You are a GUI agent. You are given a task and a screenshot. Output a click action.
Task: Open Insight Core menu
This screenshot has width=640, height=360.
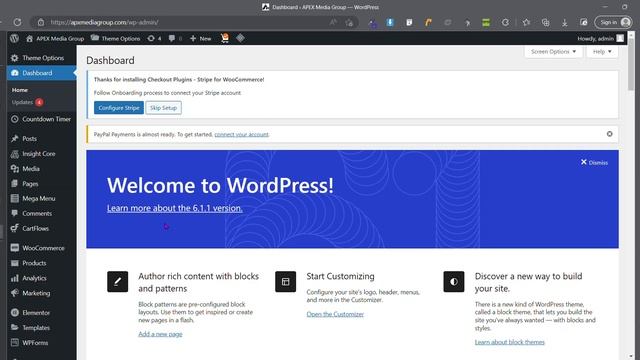click(41, 154)
